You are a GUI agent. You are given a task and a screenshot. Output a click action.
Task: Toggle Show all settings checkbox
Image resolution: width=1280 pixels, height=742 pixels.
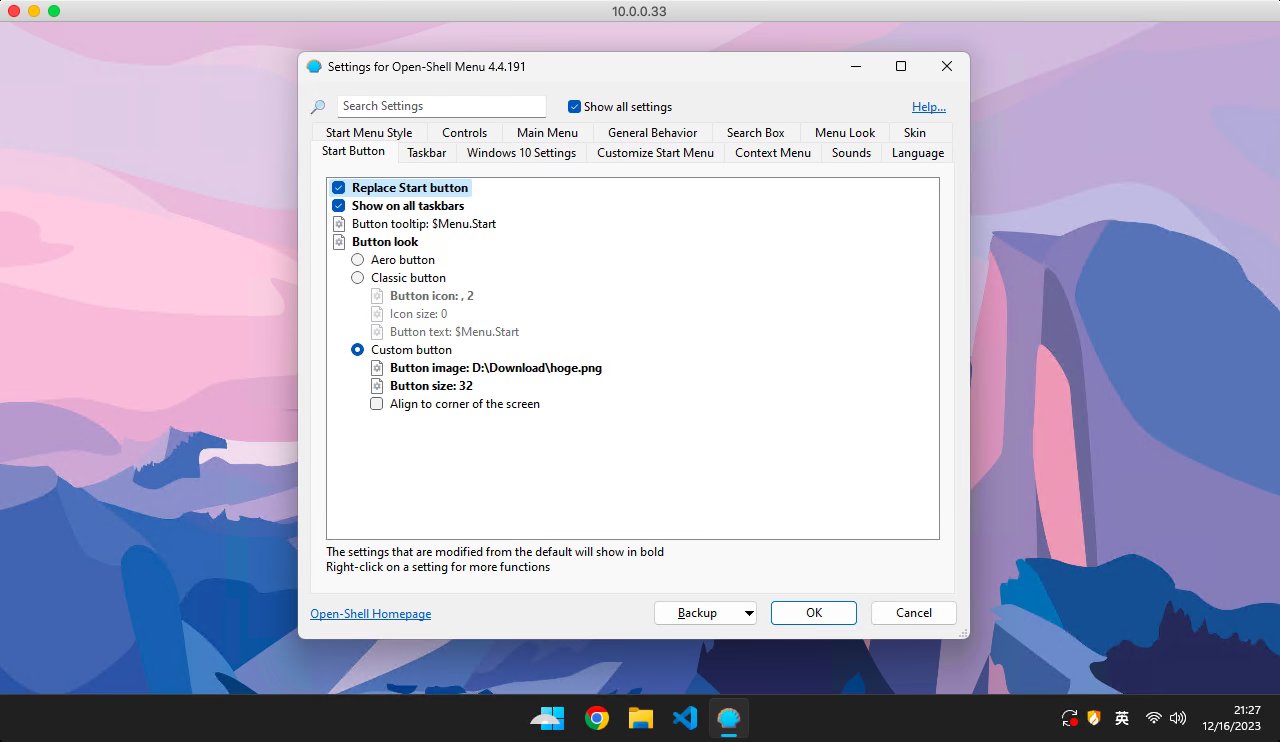[x=574, y=107]
